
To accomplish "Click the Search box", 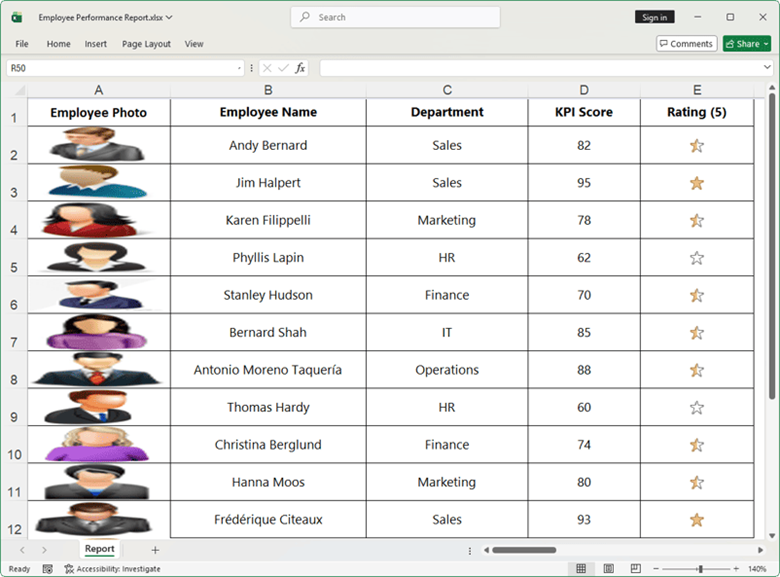I will pos(395,17).
